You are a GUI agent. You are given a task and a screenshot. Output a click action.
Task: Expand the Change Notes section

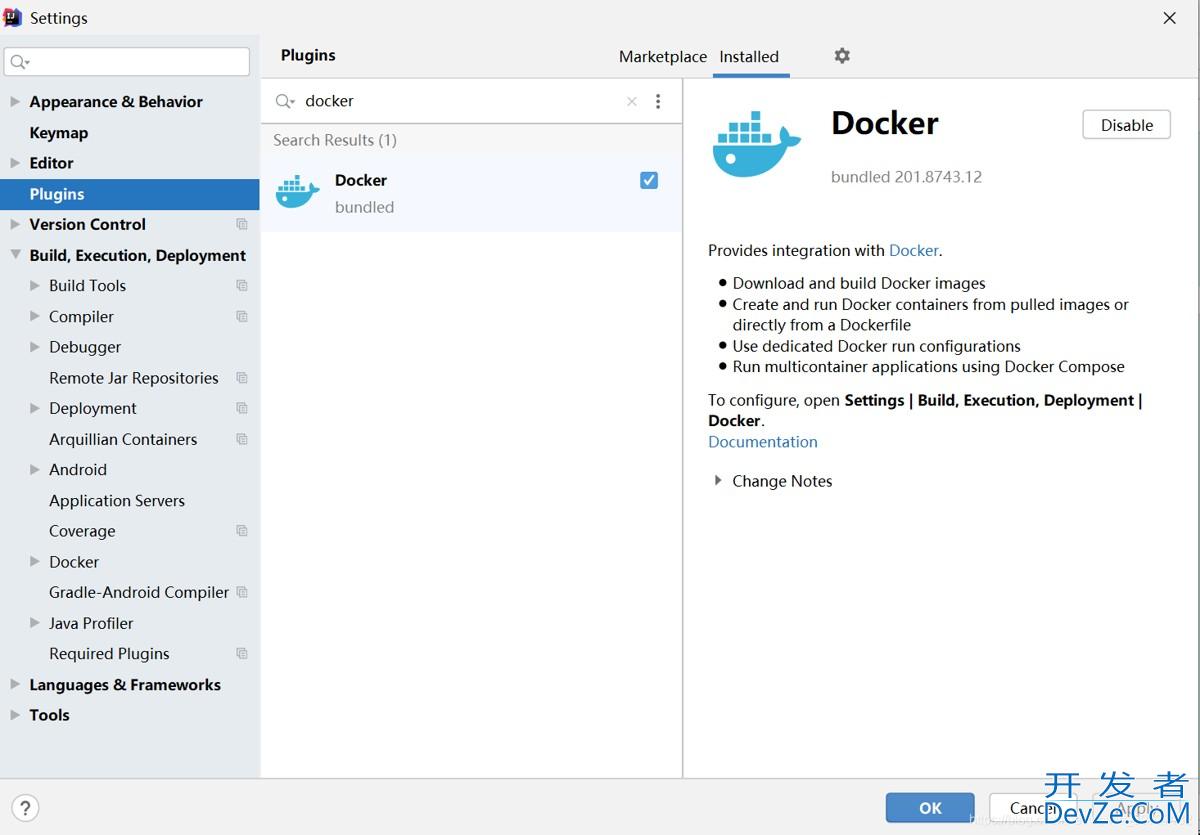pyautogui.click(x=718, y=481)
